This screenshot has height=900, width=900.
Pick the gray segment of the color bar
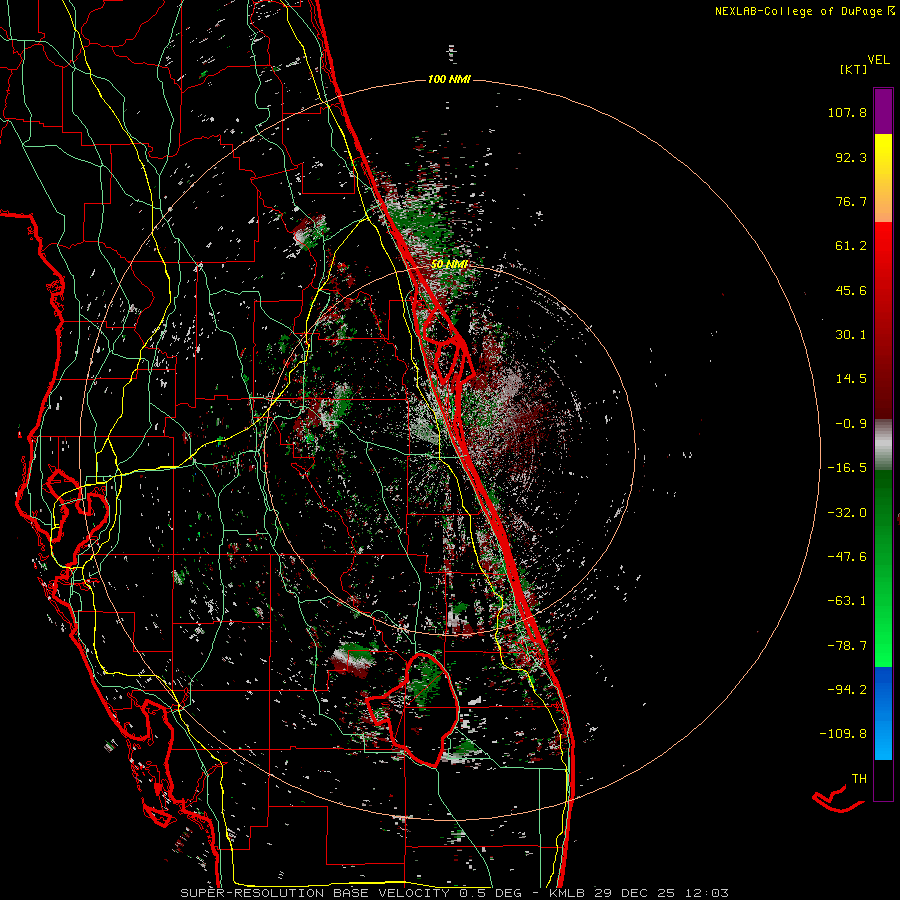point(883,445)
